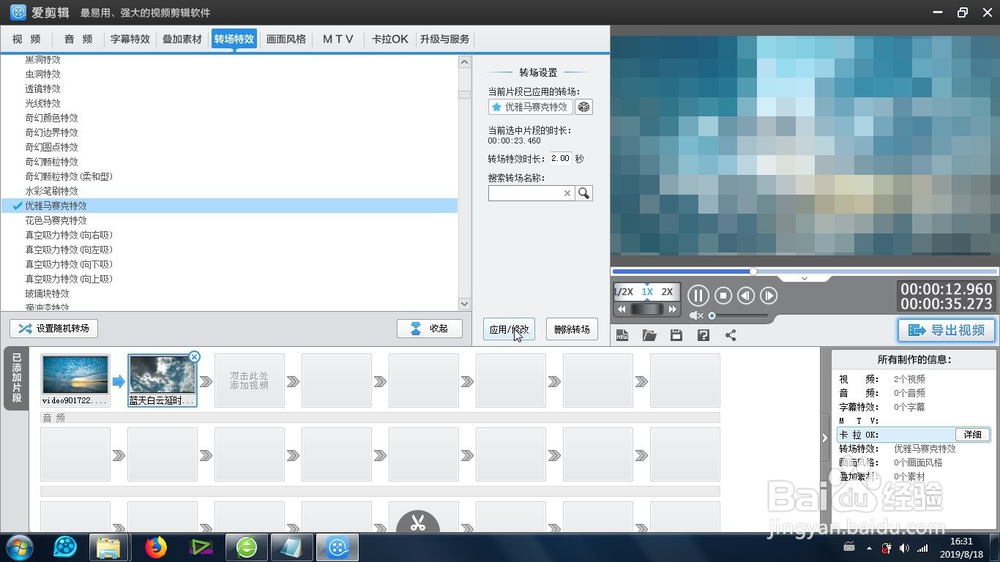Select the 奇幻颜色特效 transition
This screenshot has width=1000, height=562.
(x=52, y=118)
